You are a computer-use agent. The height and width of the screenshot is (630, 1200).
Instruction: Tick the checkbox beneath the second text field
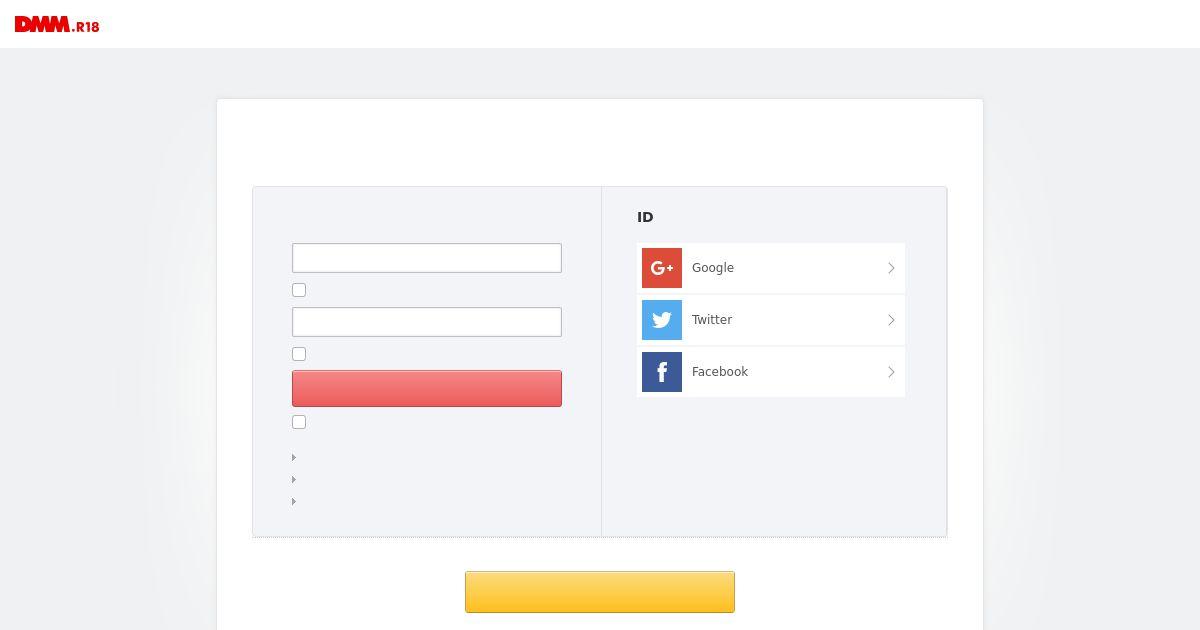299,354
